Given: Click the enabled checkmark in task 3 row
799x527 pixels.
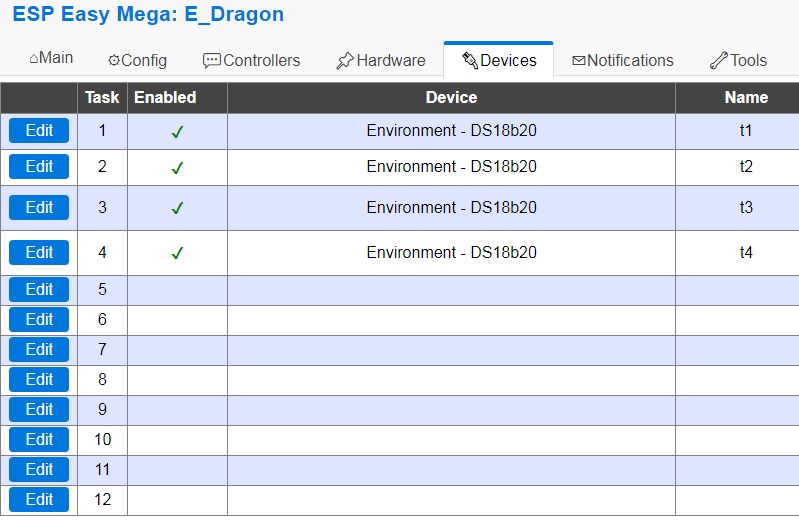Looking at the screenshot, I should coord(177,208).
